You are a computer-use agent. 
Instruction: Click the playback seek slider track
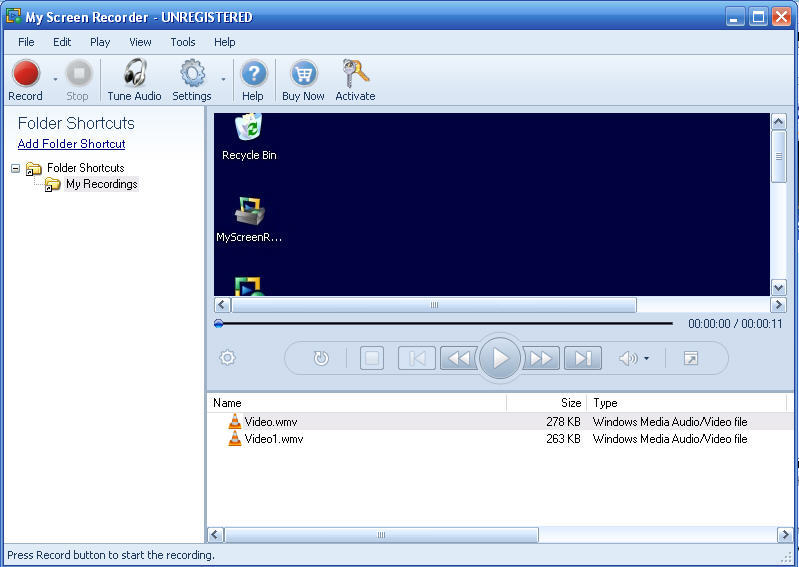pos(445,323)
